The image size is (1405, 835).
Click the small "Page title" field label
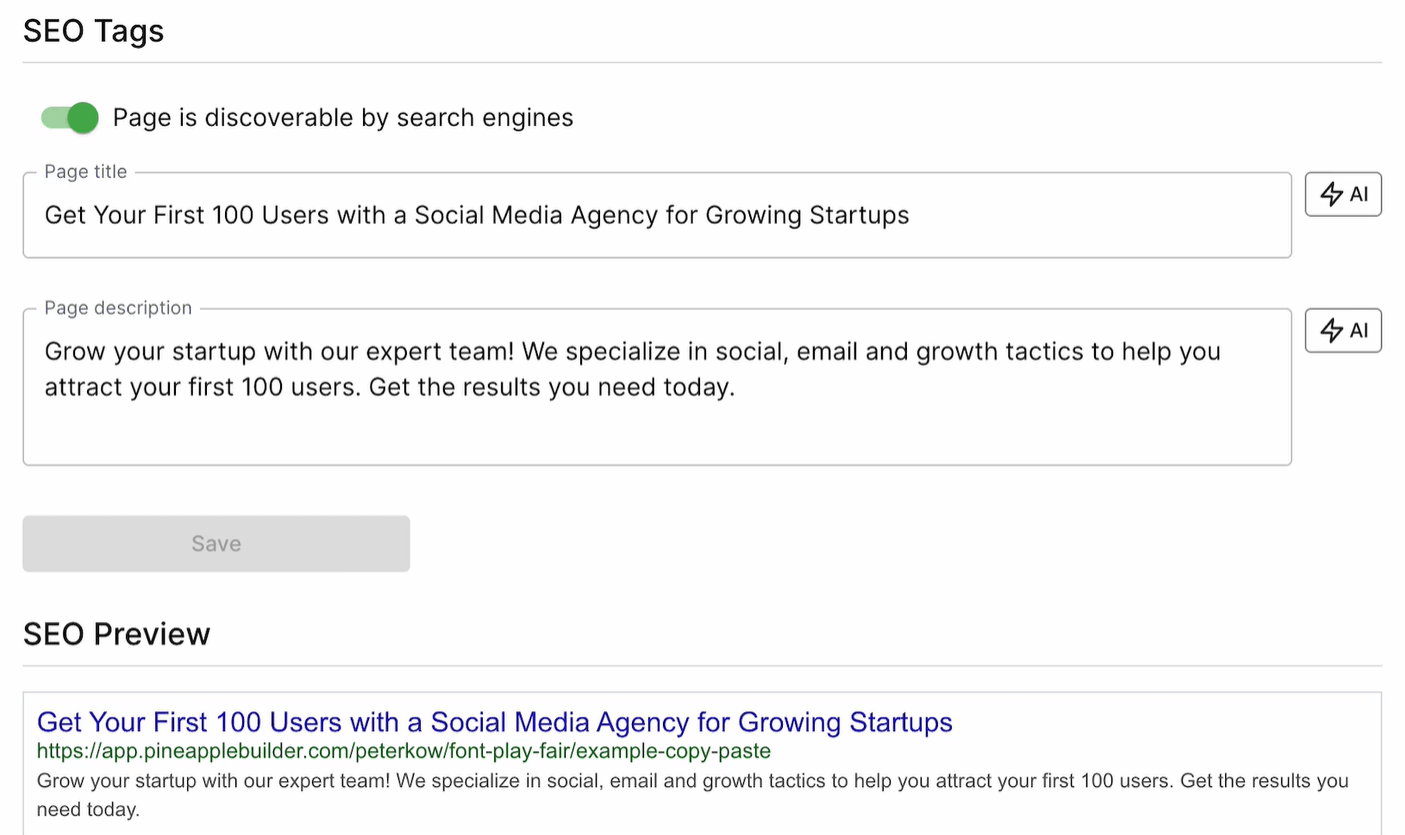tap(85, 172)
